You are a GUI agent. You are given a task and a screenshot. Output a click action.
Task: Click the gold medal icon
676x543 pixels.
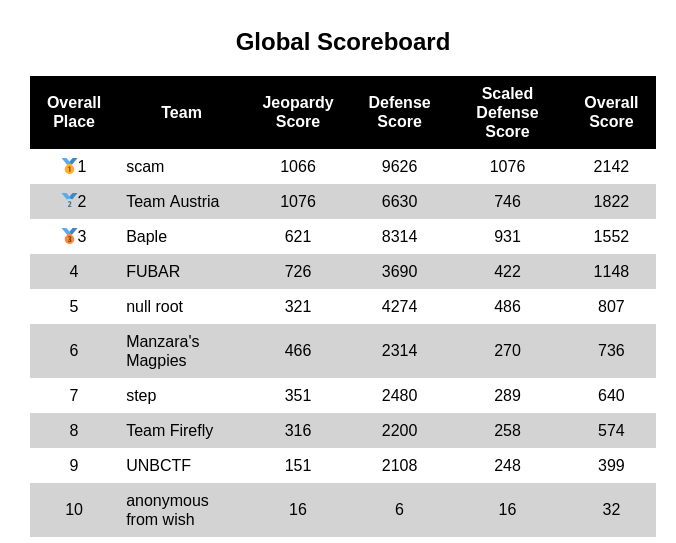(69, 166)
